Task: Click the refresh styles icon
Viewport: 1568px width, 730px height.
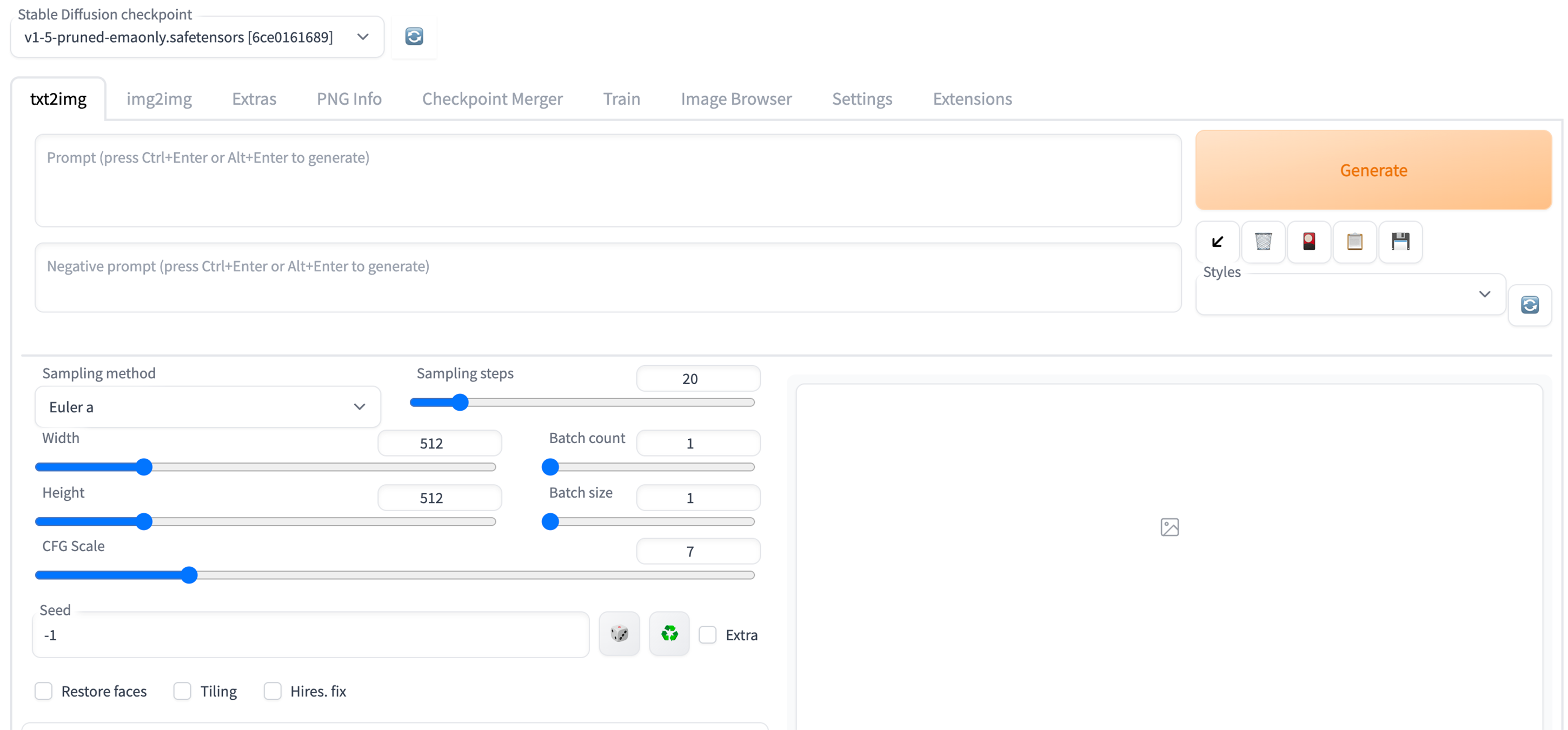Action: [1530, 305]
